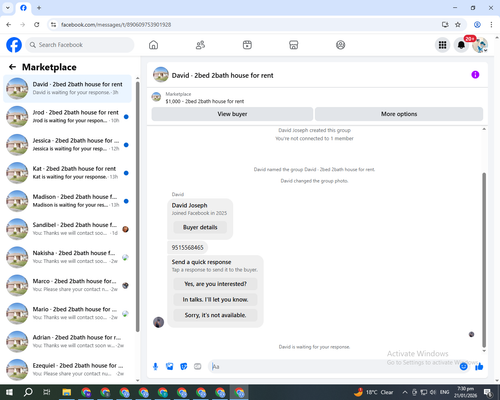Open Task View on the taskbar
Image resolution: width=500 pixels, height=400 pixels.
pyautogui.click(x=47, y=392)
